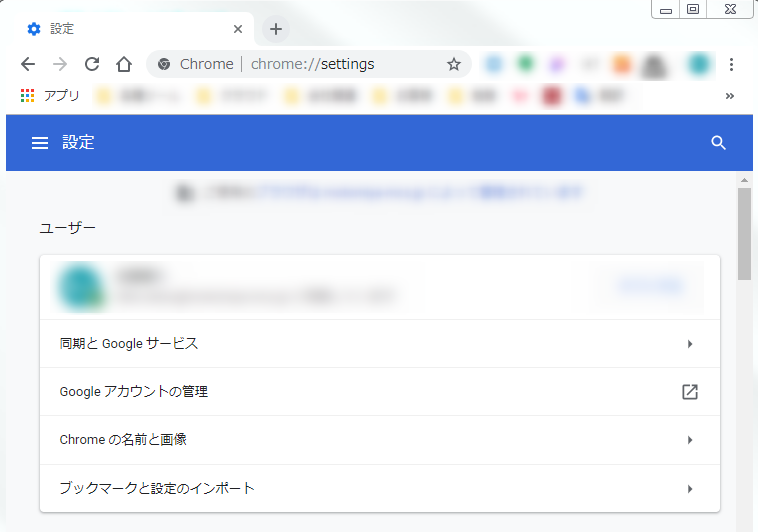This screenshot has width=758, height=532.
Task: Click the settings page scrollbar thumb
Action: 744,234
